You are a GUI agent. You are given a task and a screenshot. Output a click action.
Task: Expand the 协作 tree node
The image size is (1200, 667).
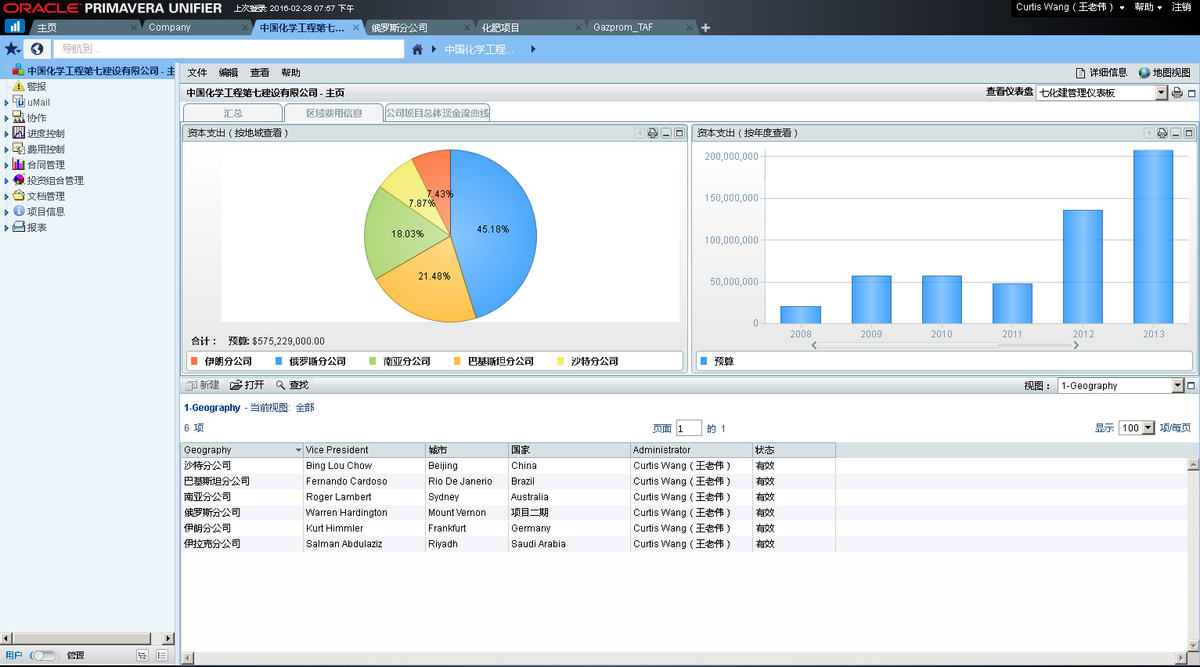[7, 118]
